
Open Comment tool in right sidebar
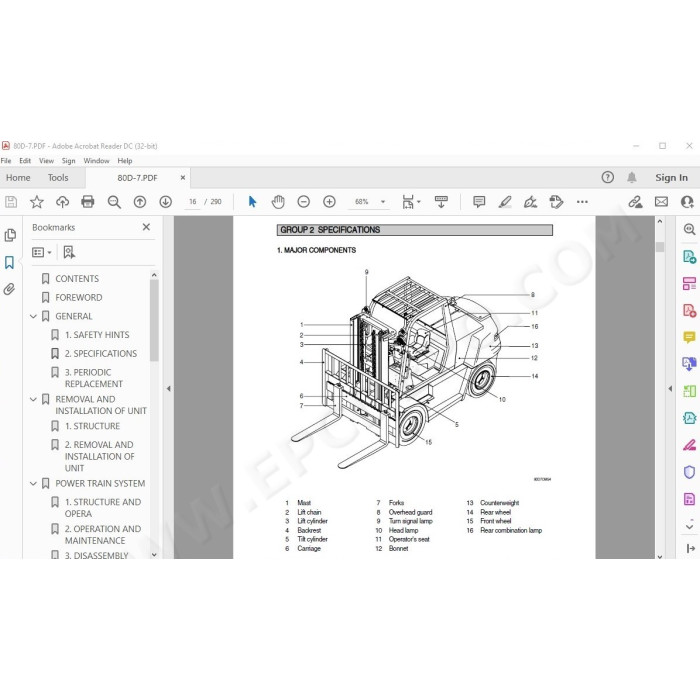[689, 338]
